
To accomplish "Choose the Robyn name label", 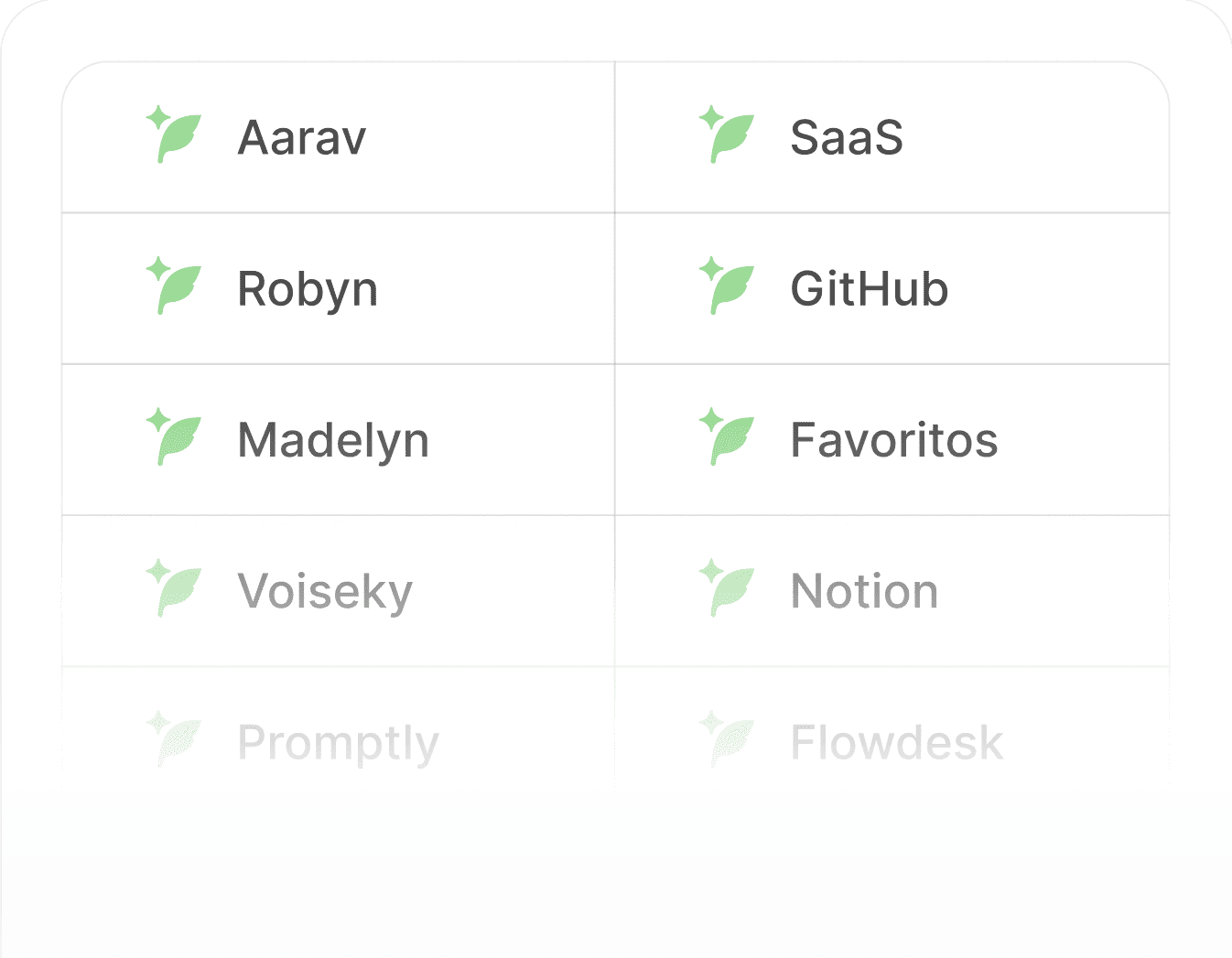I will [308, 291].
